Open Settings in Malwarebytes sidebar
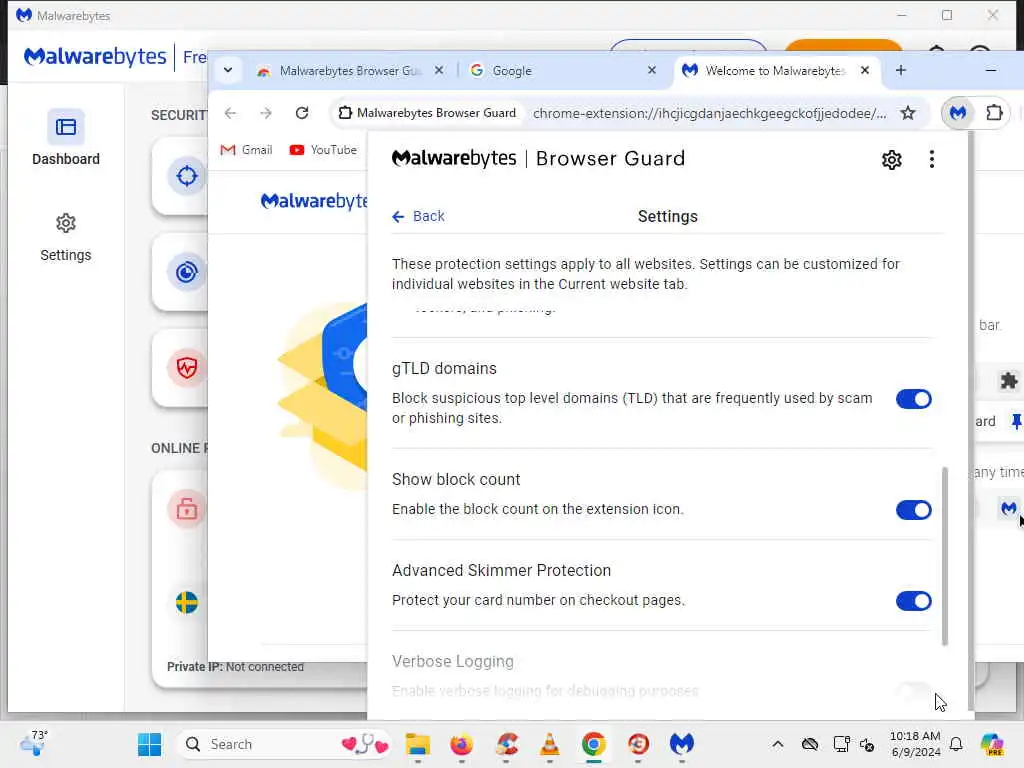 (65, 237)
